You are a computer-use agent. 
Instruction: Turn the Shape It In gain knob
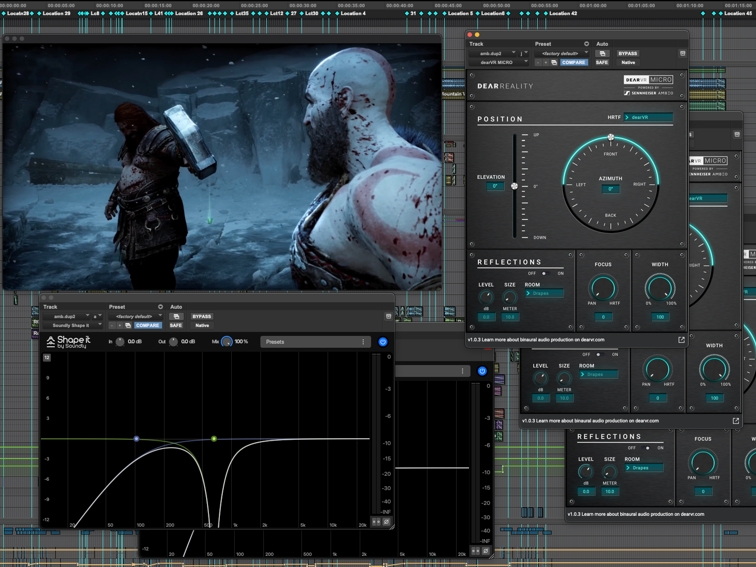pos(120,342)
